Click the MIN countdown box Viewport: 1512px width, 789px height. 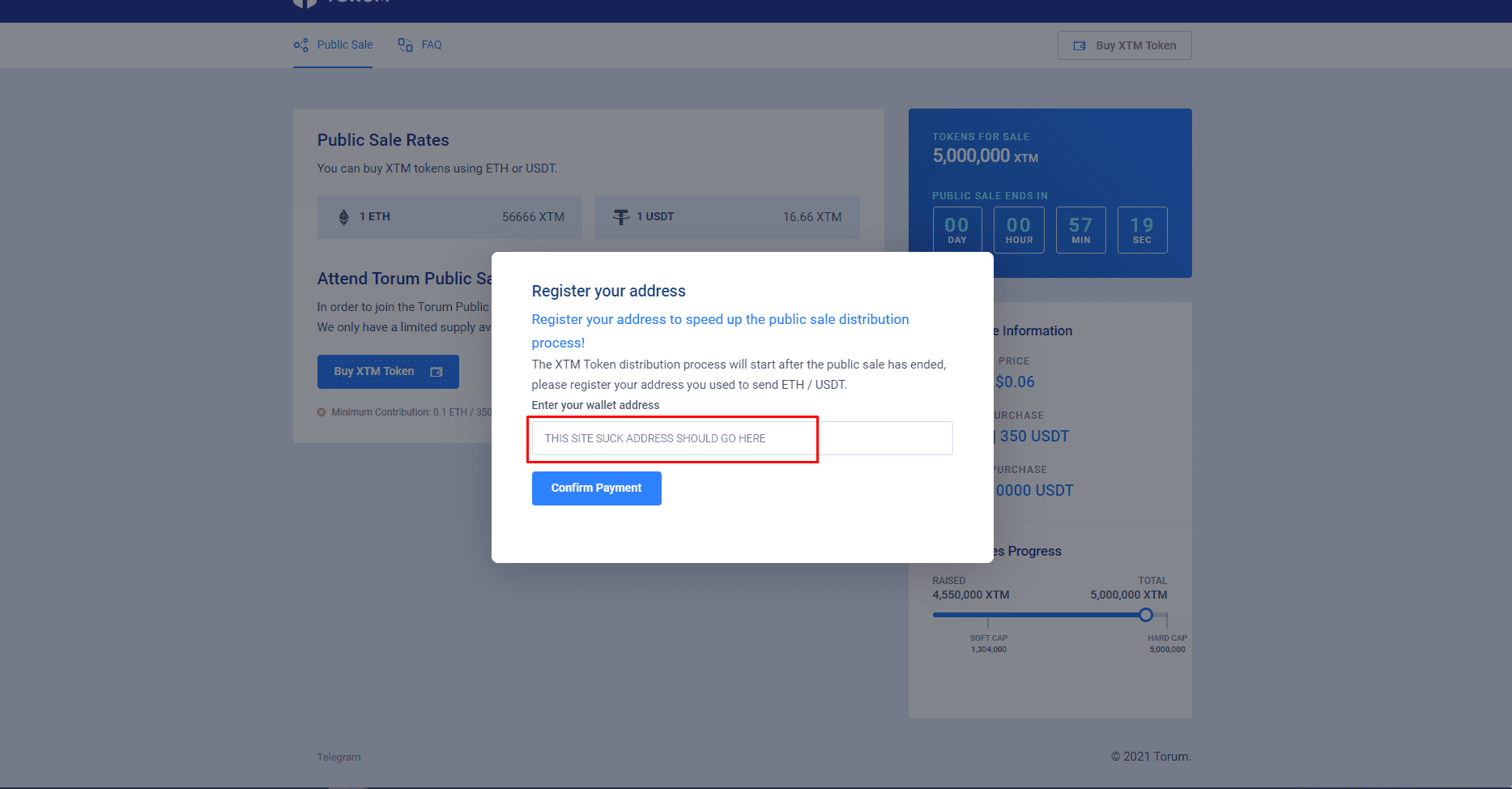pyautogui.click(x=1081, y=230)
